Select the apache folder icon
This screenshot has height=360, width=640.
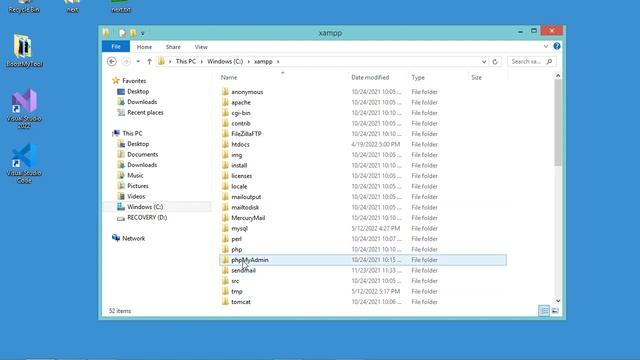(225, 102)
